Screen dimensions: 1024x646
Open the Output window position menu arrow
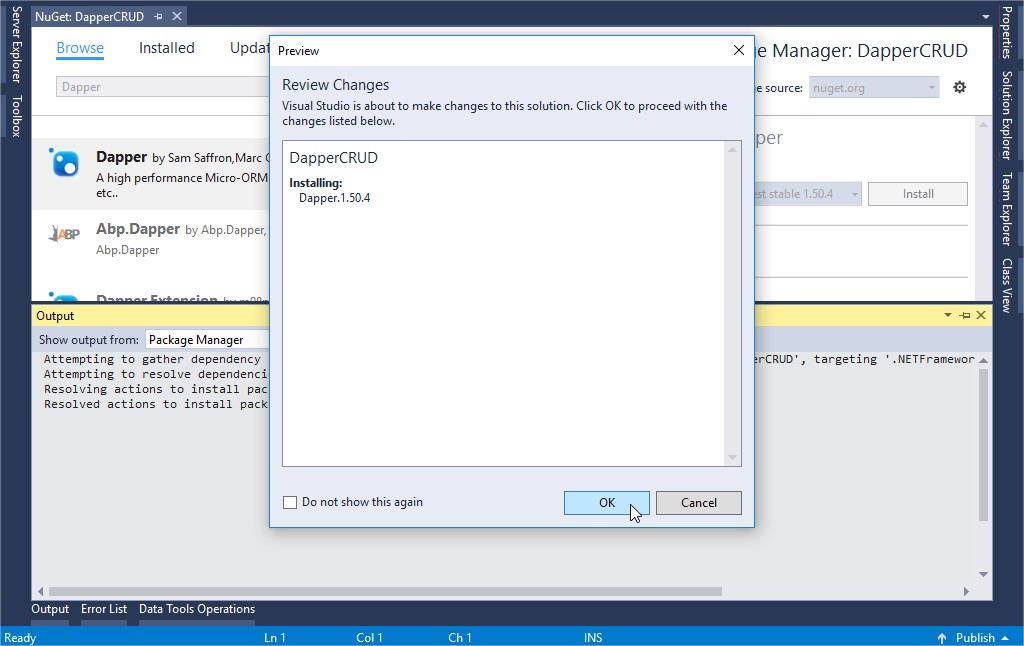pyautogui.click(x=946, y=315)
